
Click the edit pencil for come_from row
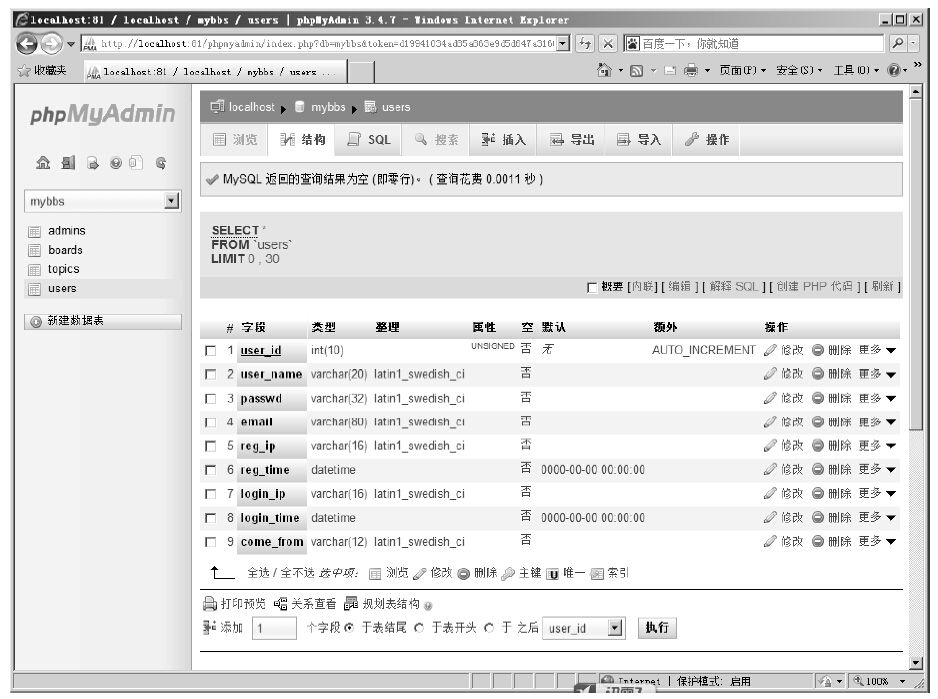(x=770, y=542)
